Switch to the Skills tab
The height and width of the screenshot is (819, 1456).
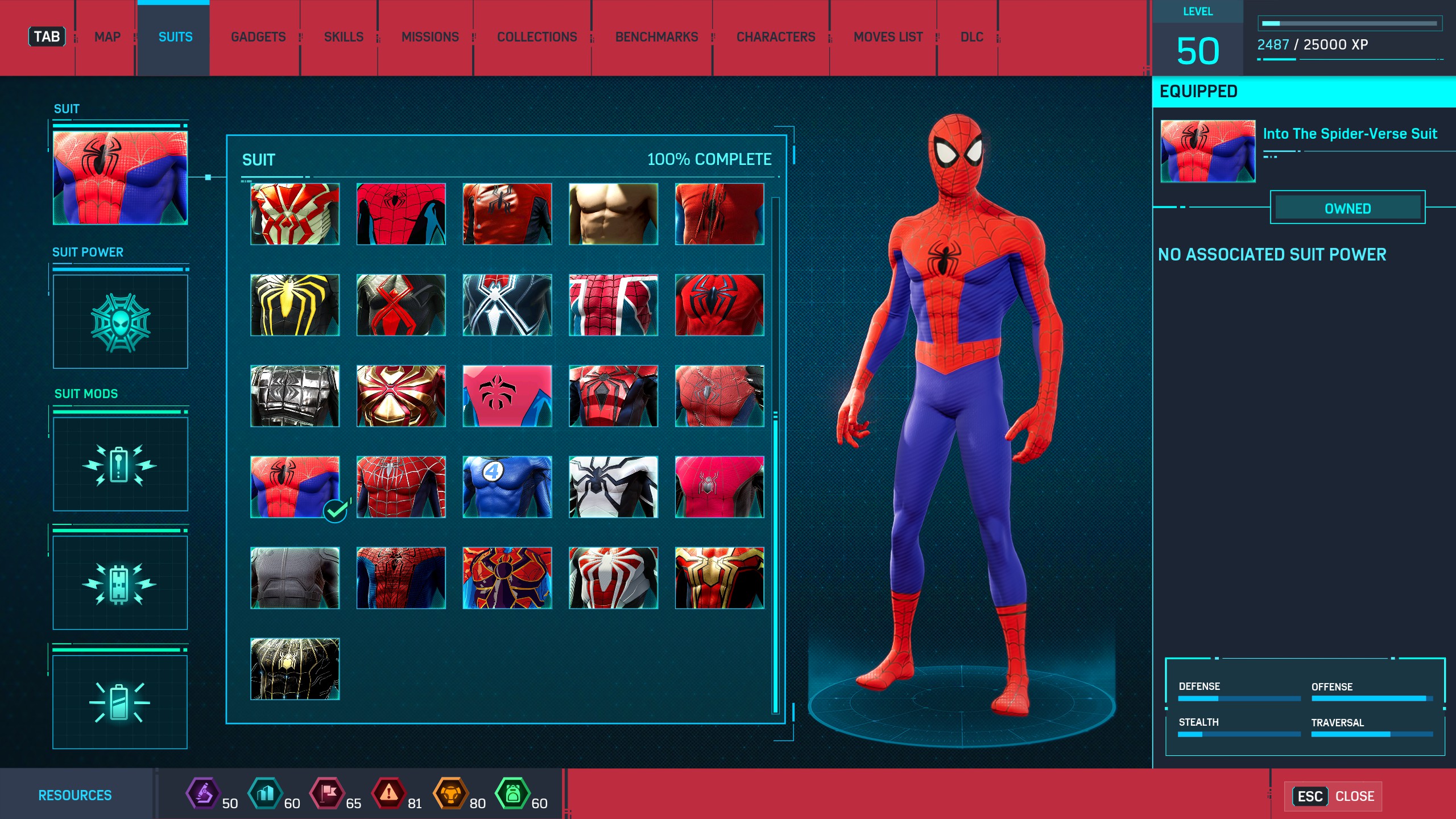(x=344, y=37)
